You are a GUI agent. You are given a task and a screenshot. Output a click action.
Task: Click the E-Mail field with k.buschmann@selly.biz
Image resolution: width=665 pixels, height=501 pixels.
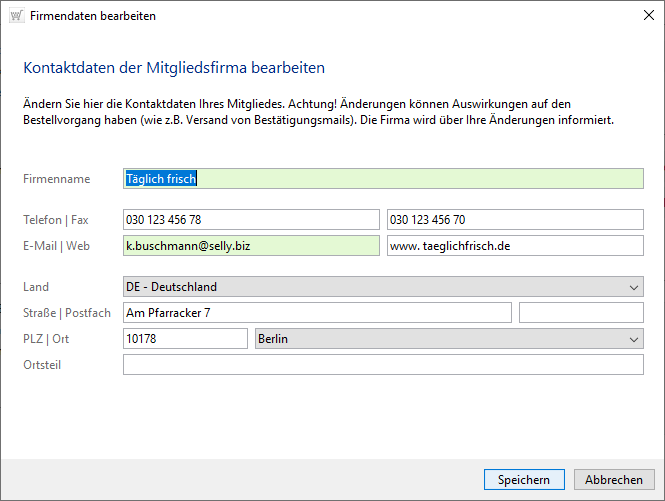click(x=251, y=246)
